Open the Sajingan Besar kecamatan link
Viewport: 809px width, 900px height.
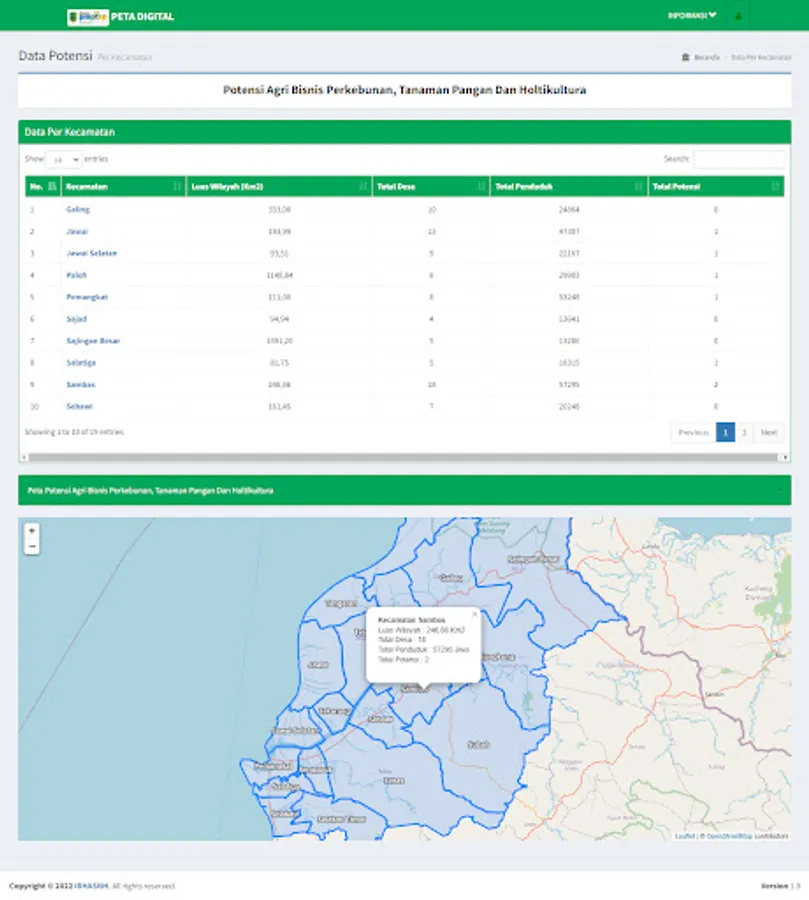tap(93, 340)
